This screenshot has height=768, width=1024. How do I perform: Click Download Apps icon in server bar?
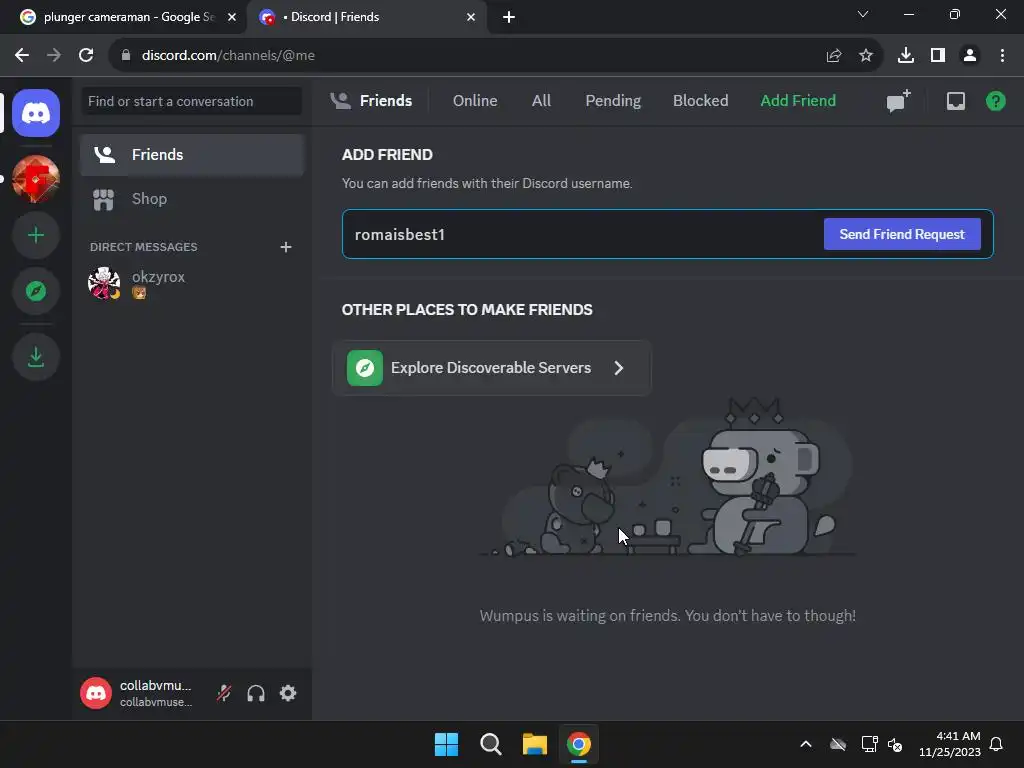point(36,357)
